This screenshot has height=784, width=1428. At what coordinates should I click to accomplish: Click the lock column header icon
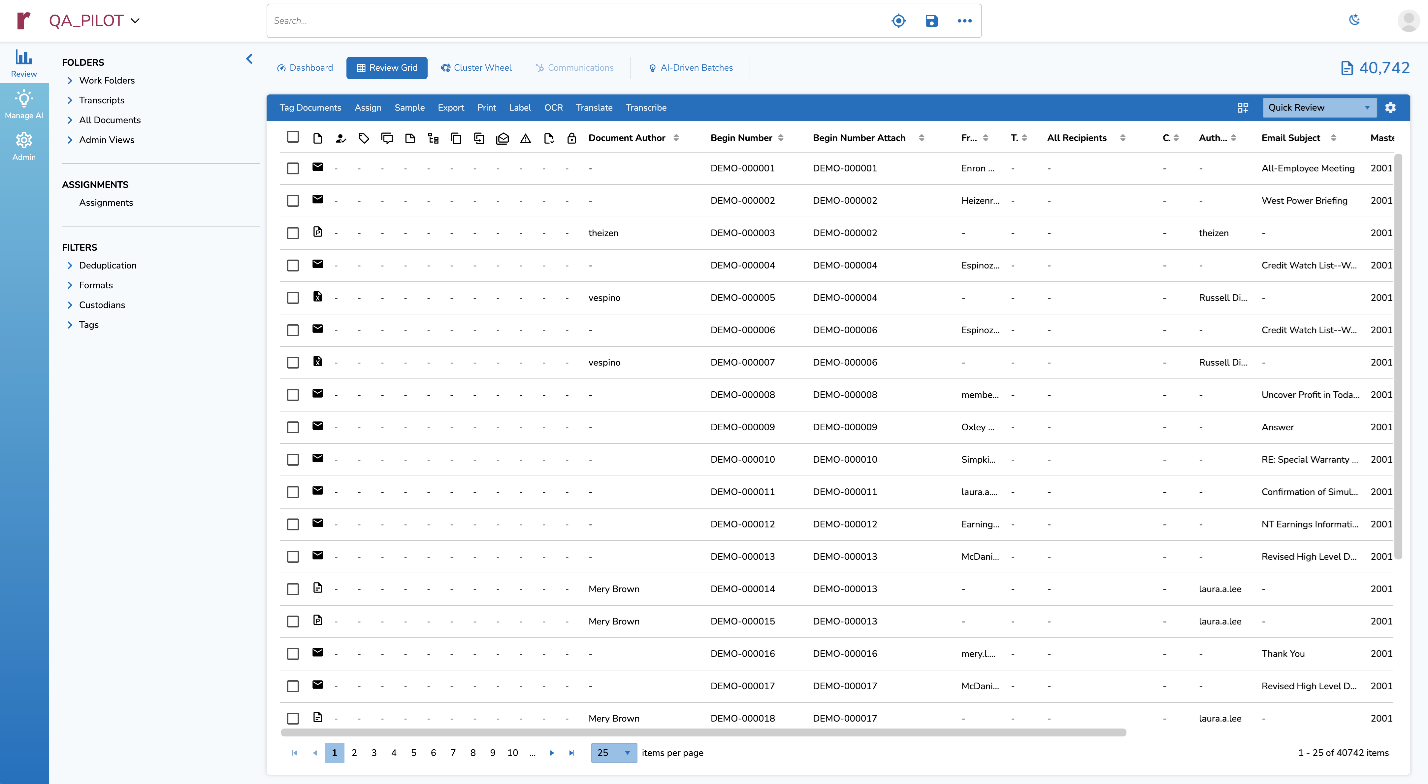coord(571,138)
